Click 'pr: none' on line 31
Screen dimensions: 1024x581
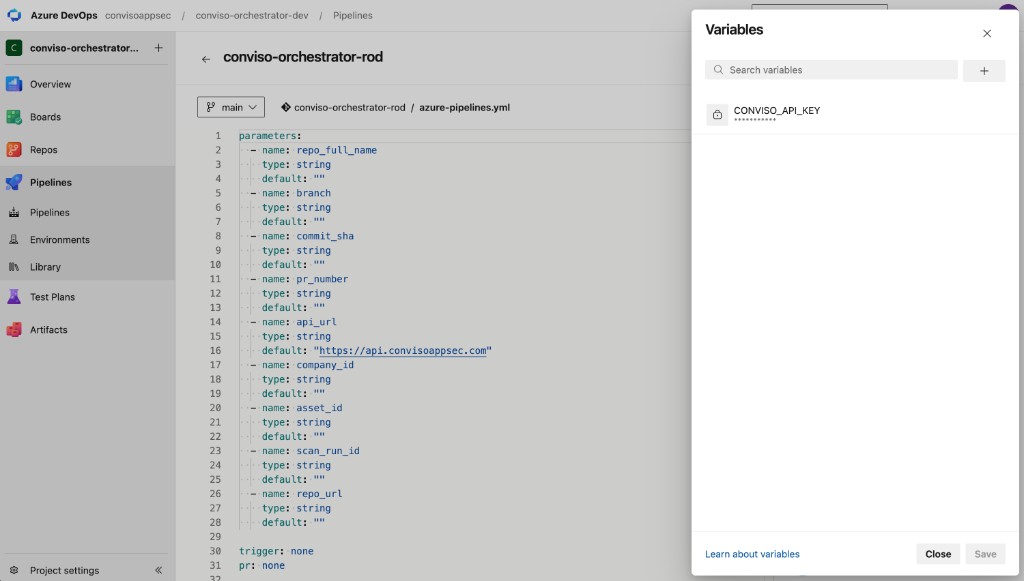point(262,565)
